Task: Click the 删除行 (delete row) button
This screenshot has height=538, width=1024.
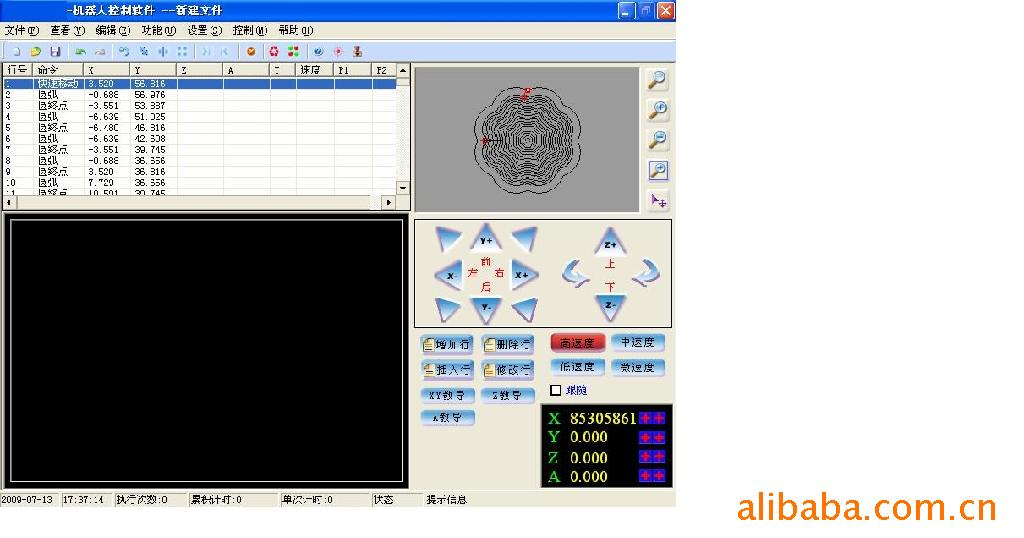Action: [x=508, y=345]
